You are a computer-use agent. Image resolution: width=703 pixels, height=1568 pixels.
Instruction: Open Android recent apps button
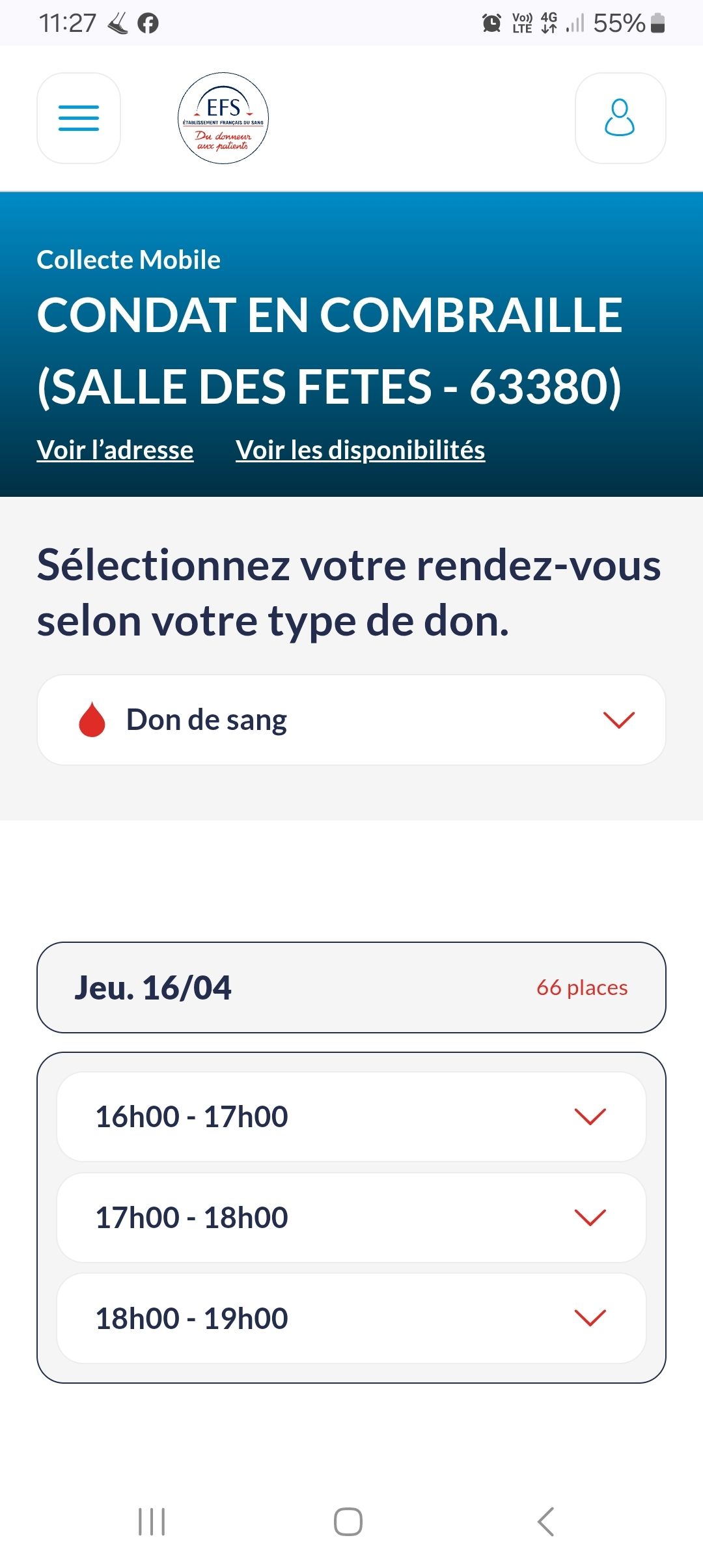pyautogui.click(x=152, y=1522)
